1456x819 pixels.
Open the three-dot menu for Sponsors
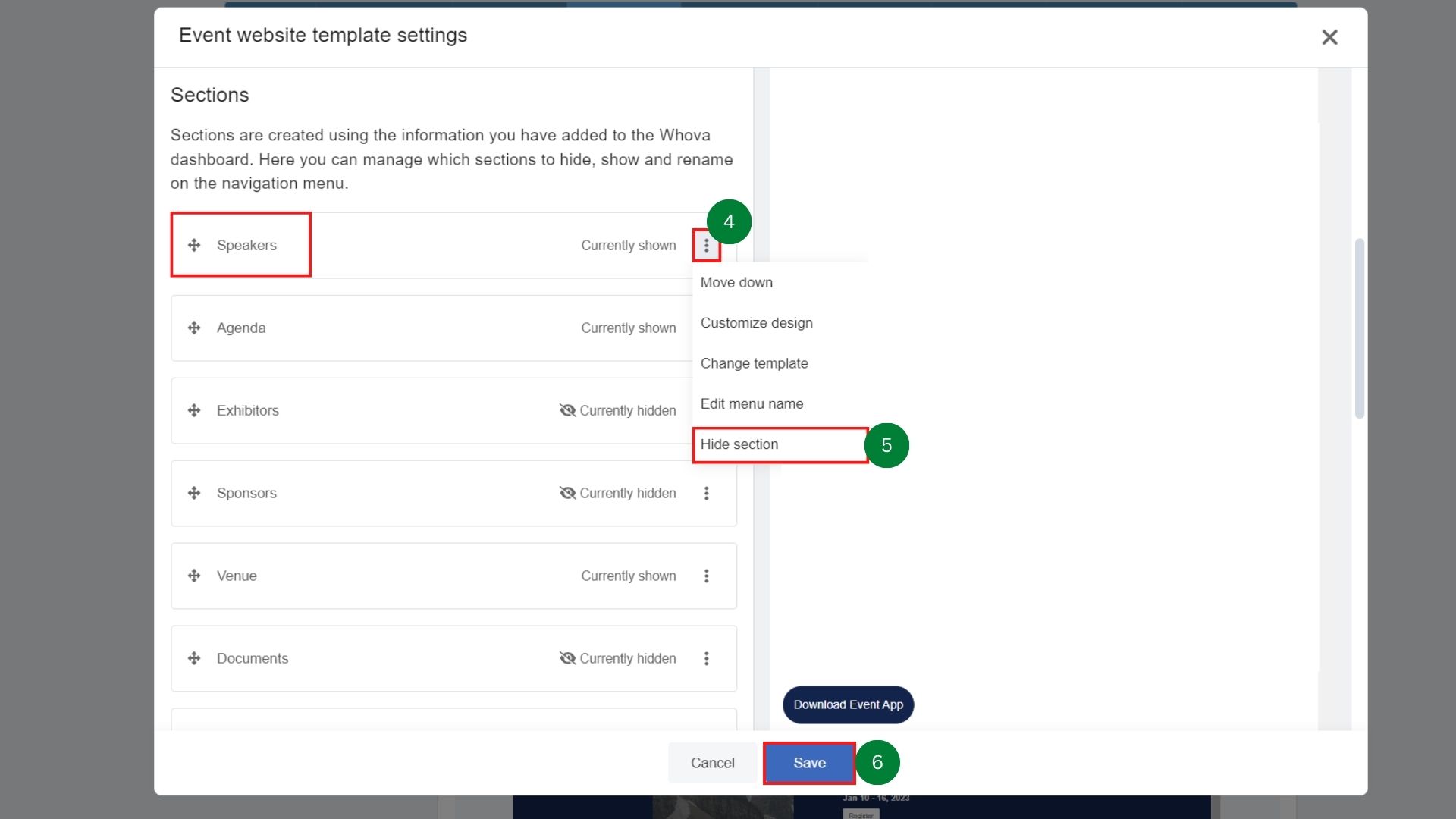point(706,493)
